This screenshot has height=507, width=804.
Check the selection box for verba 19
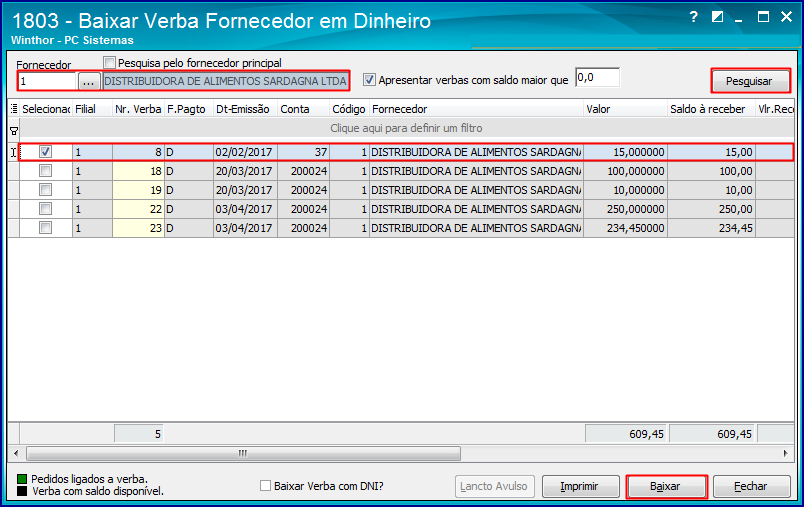pos(46,190)
